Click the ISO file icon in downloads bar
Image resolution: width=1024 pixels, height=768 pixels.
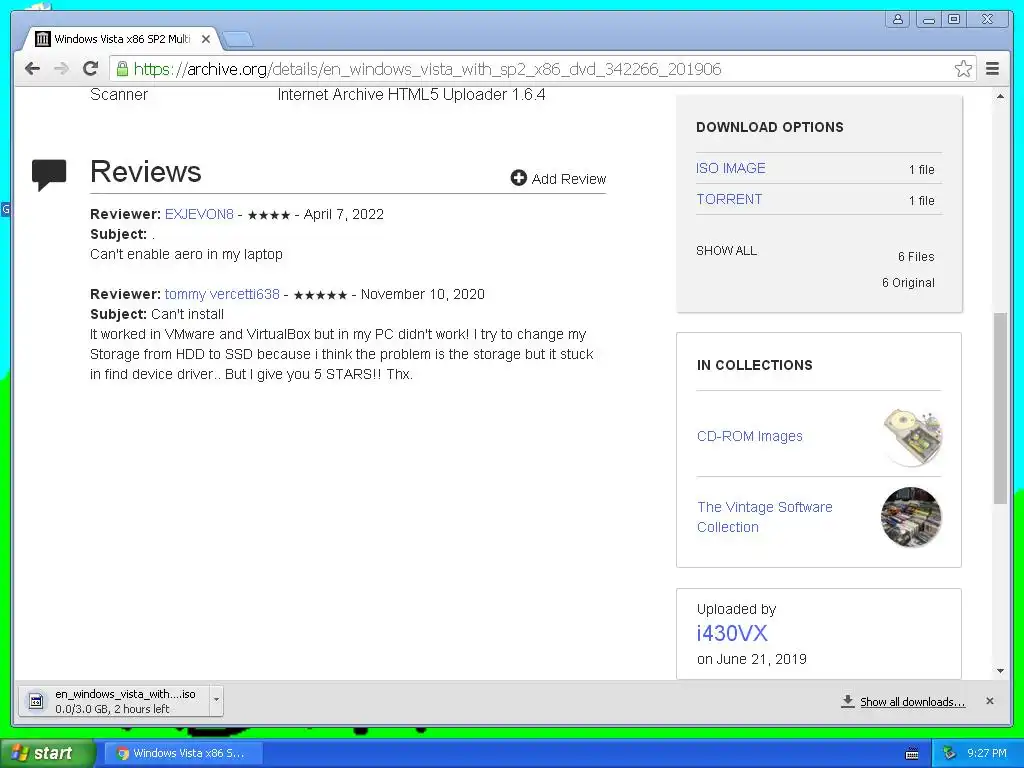36,701
